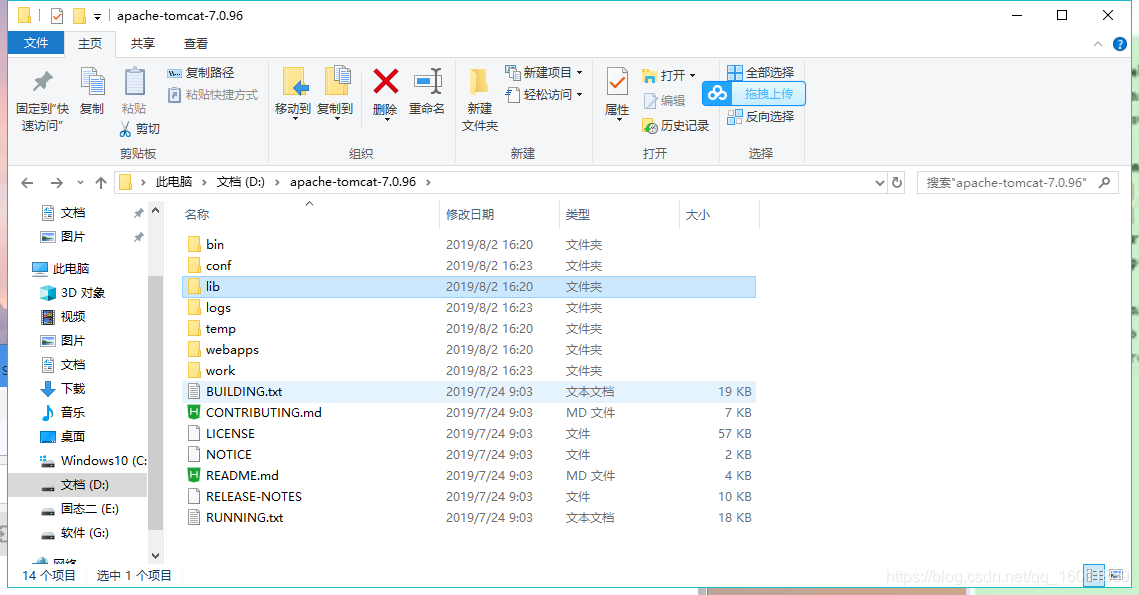Switch to the Share (共享) tab
This screenshot has height=595, width=1139.
142,44
